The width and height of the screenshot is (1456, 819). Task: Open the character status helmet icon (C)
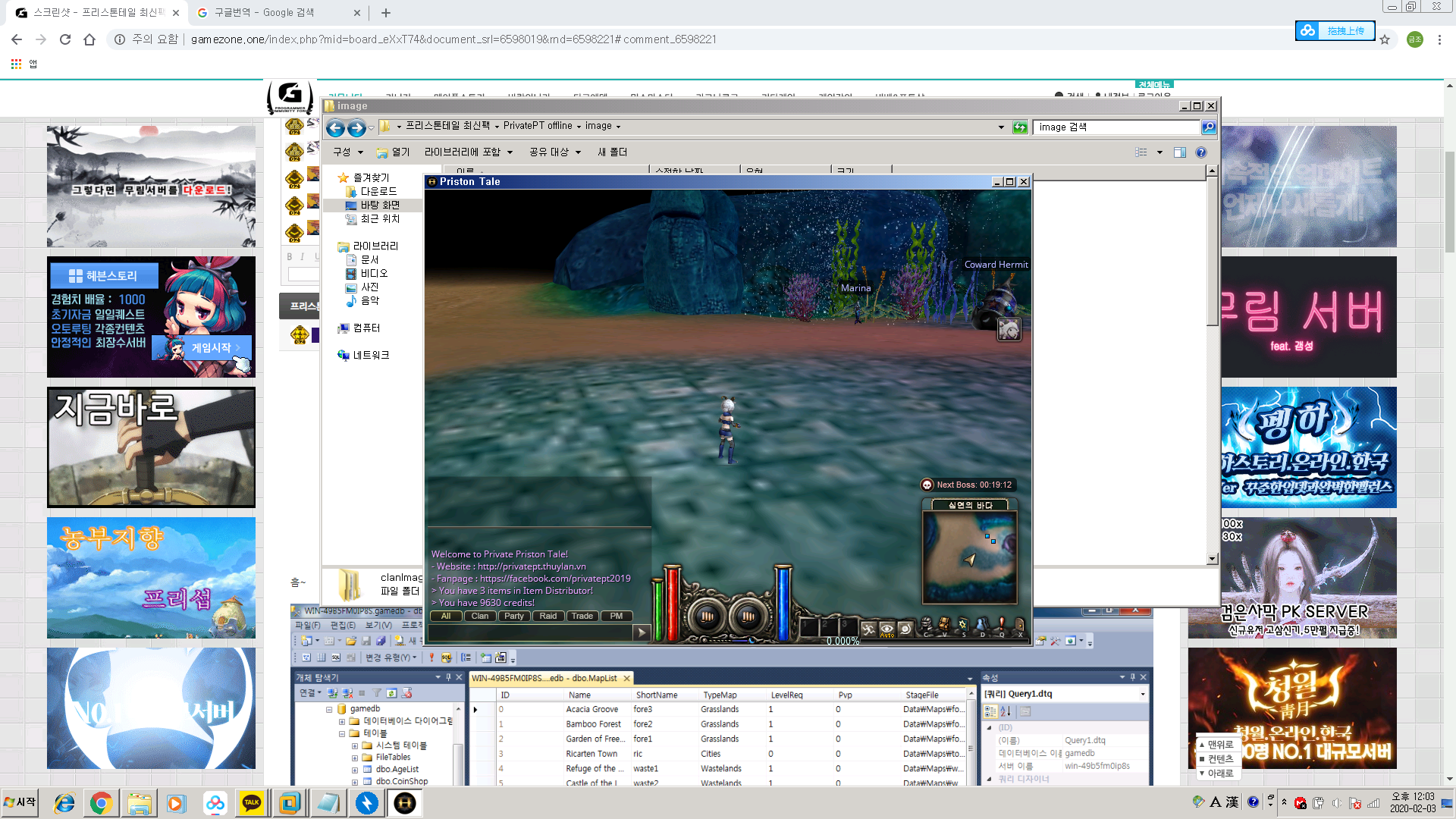pyautogui.click(x=927, y=626)
